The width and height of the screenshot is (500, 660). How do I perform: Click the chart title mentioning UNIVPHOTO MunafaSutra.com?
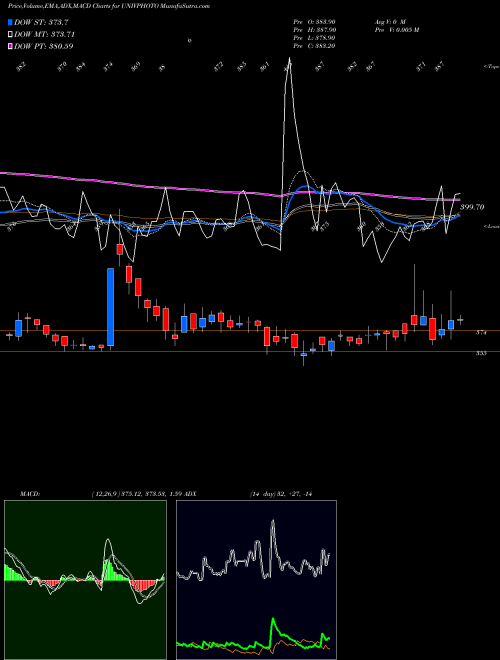(109, 6)
